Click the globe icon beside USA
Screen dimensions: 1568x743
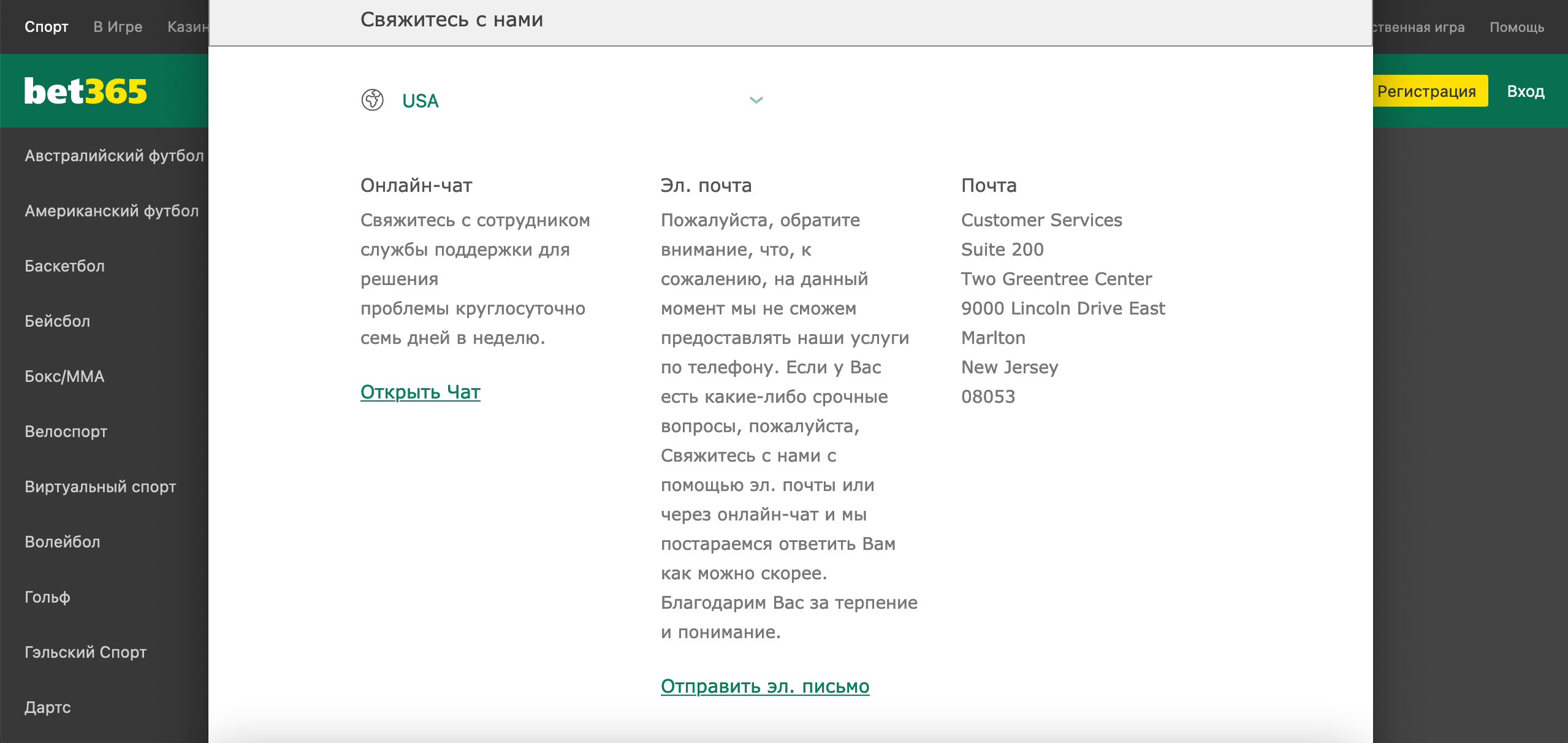pos(372,100)
